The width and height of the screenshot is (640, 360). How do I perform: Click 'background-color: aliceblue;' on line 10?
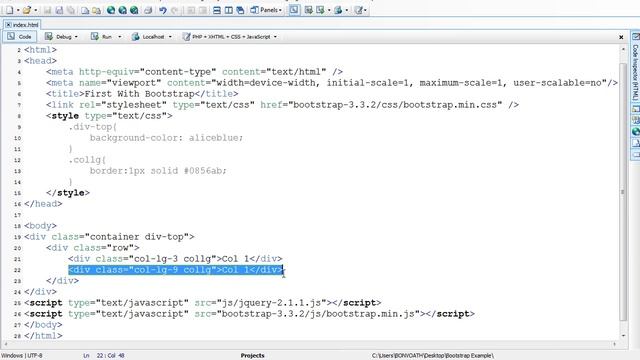tap(167, 138)
